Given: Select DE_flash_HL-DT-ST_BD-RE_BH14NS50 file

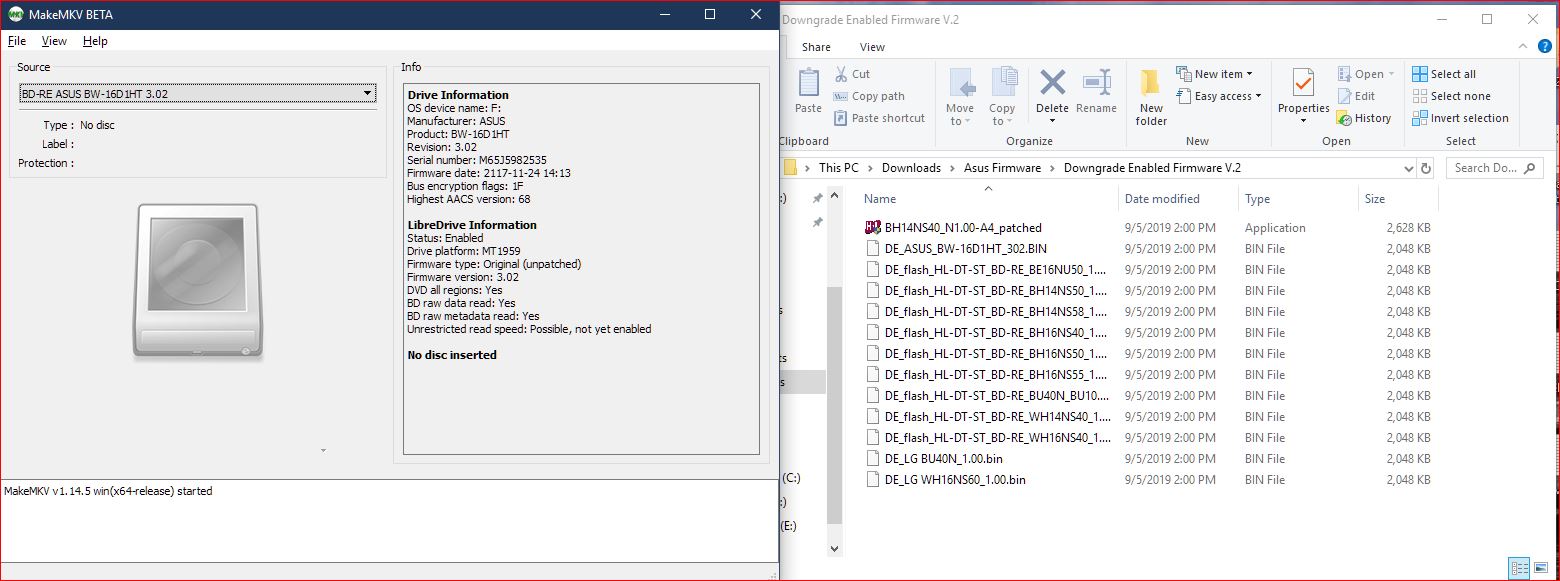Looking at the screenshot, I should (x=986, y=291).
